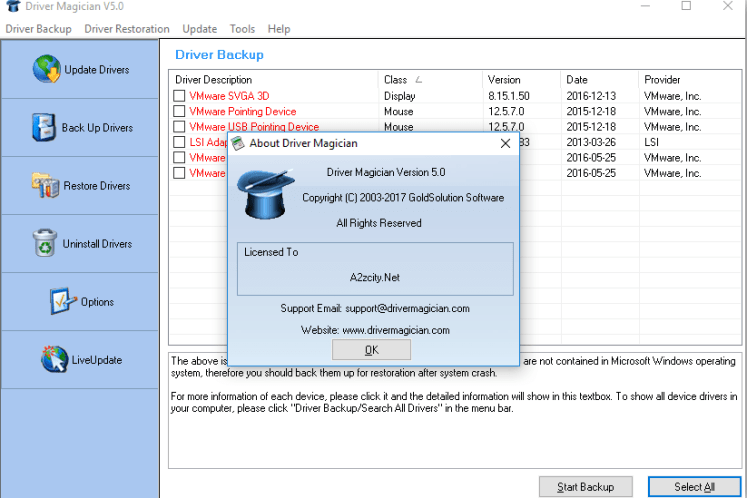Image resolution: width=747 pixels, height=498 pixels.
Task: Sort by the Provider column header
Action: click(690, 80)
